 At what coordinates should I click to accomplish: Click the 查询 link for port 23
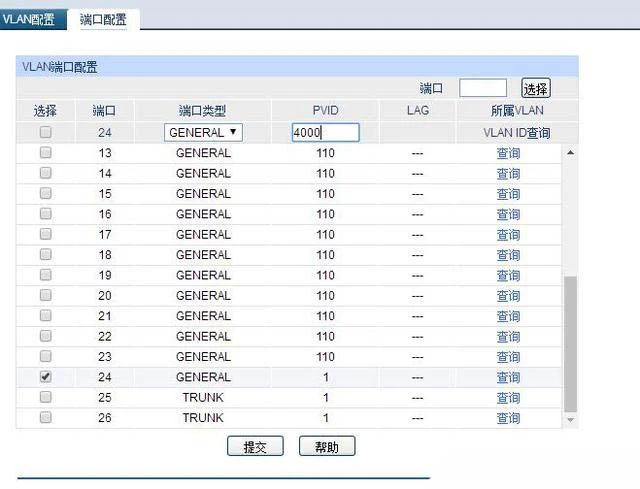point(508,357)
